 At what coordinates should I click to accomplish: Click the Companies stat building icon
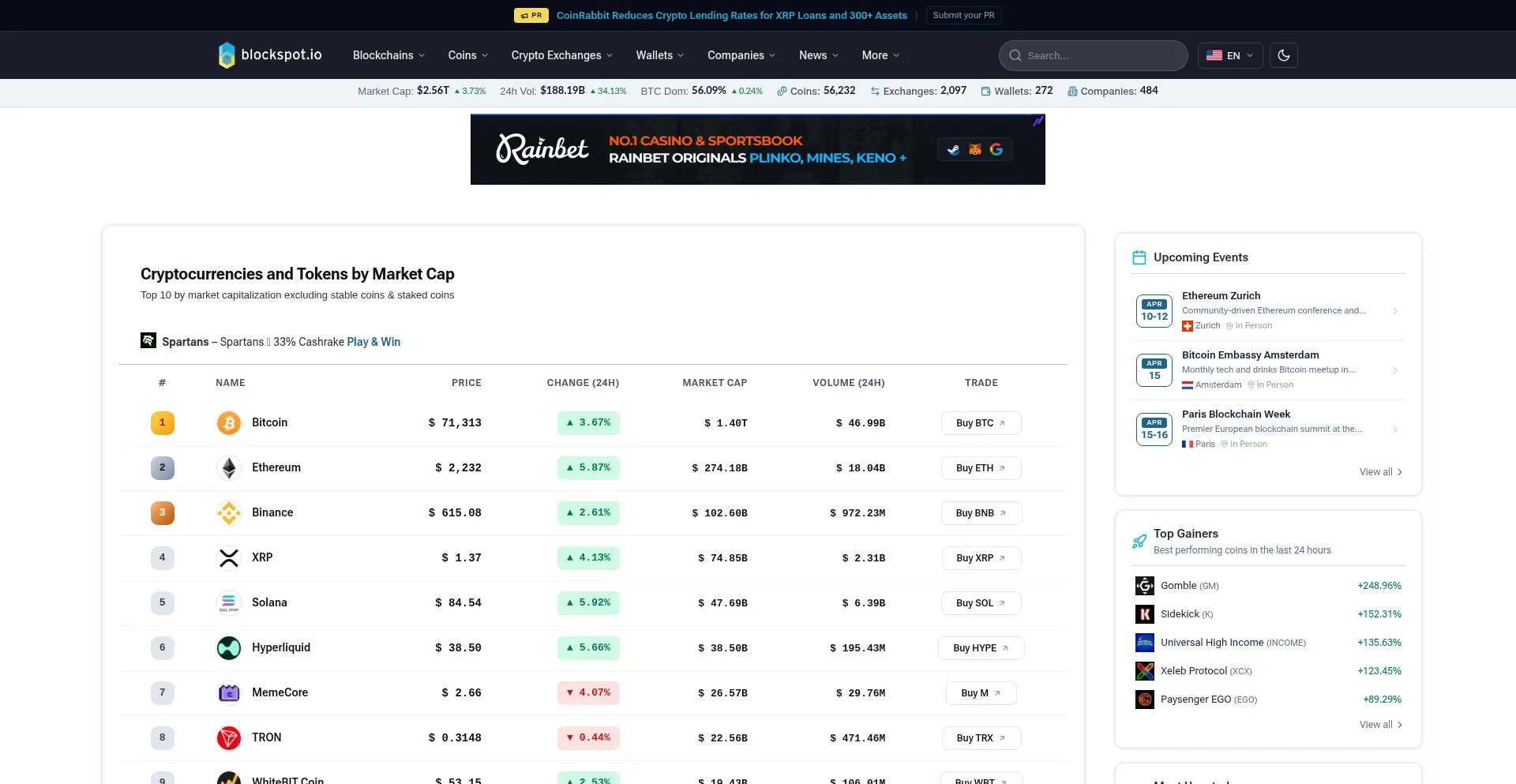pos(1072,92)
